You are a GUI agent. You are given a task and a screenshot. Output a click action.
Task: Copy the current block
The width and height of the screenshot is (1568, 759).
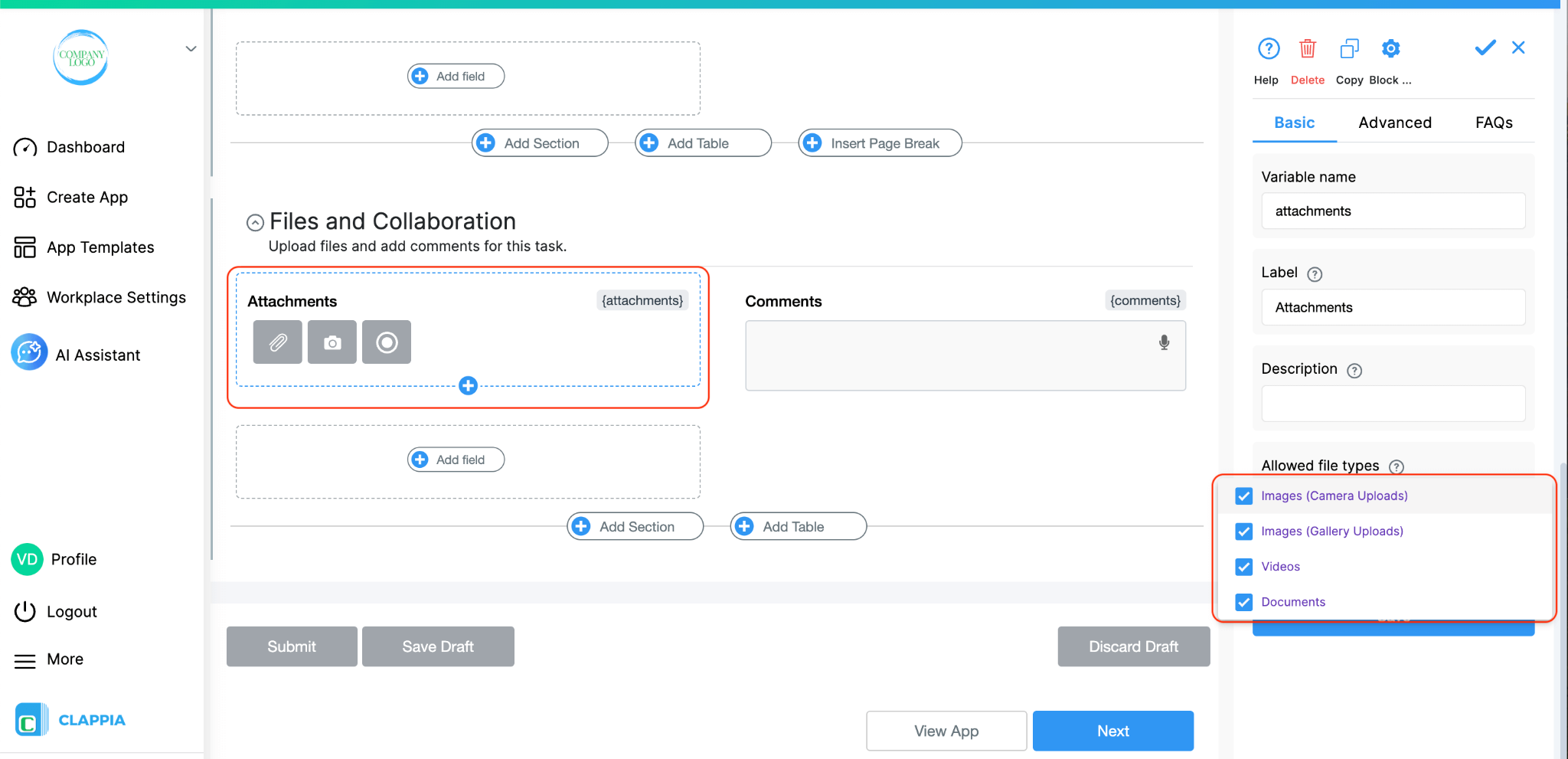(x=1348, y=48)
